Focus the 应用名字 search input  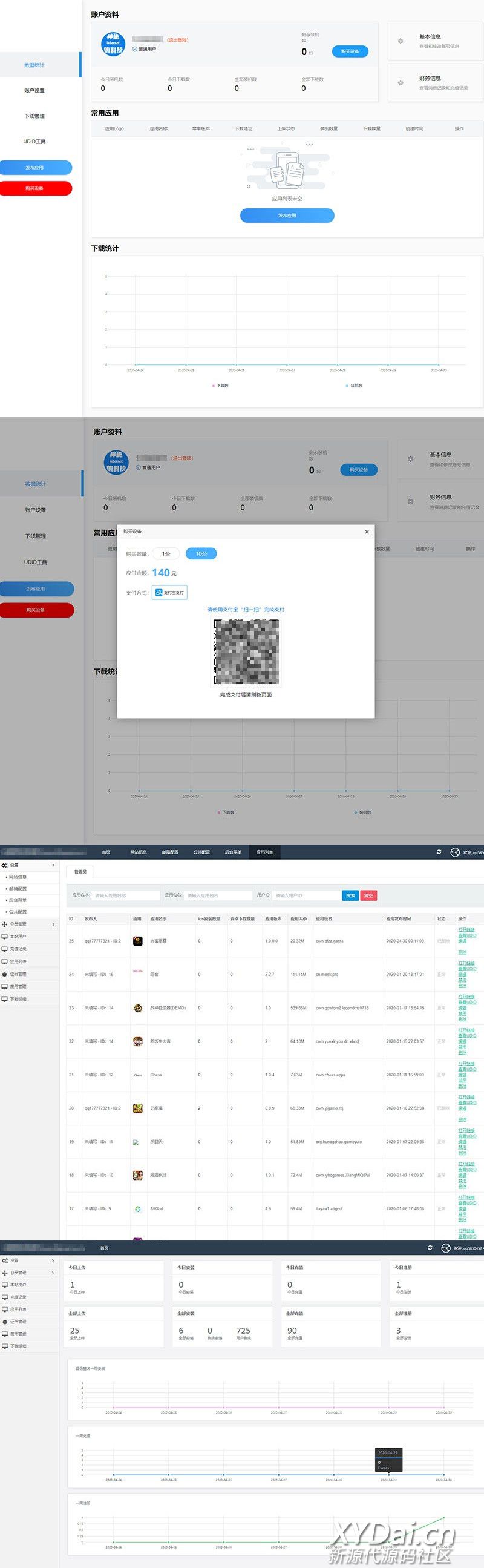[125, 895]
